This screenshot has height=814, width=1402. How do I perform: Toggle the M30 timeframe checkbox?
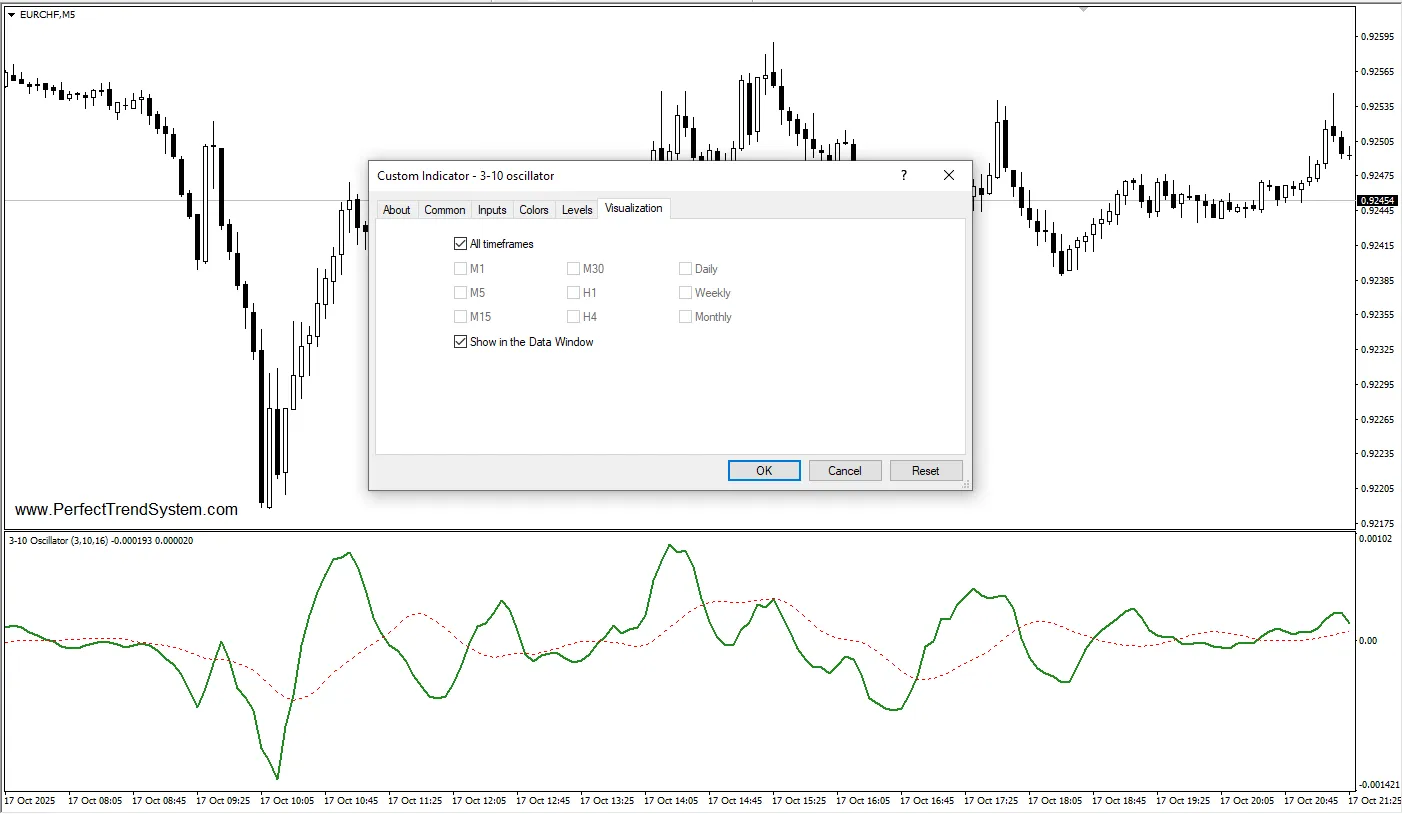[x=573, y=268]
